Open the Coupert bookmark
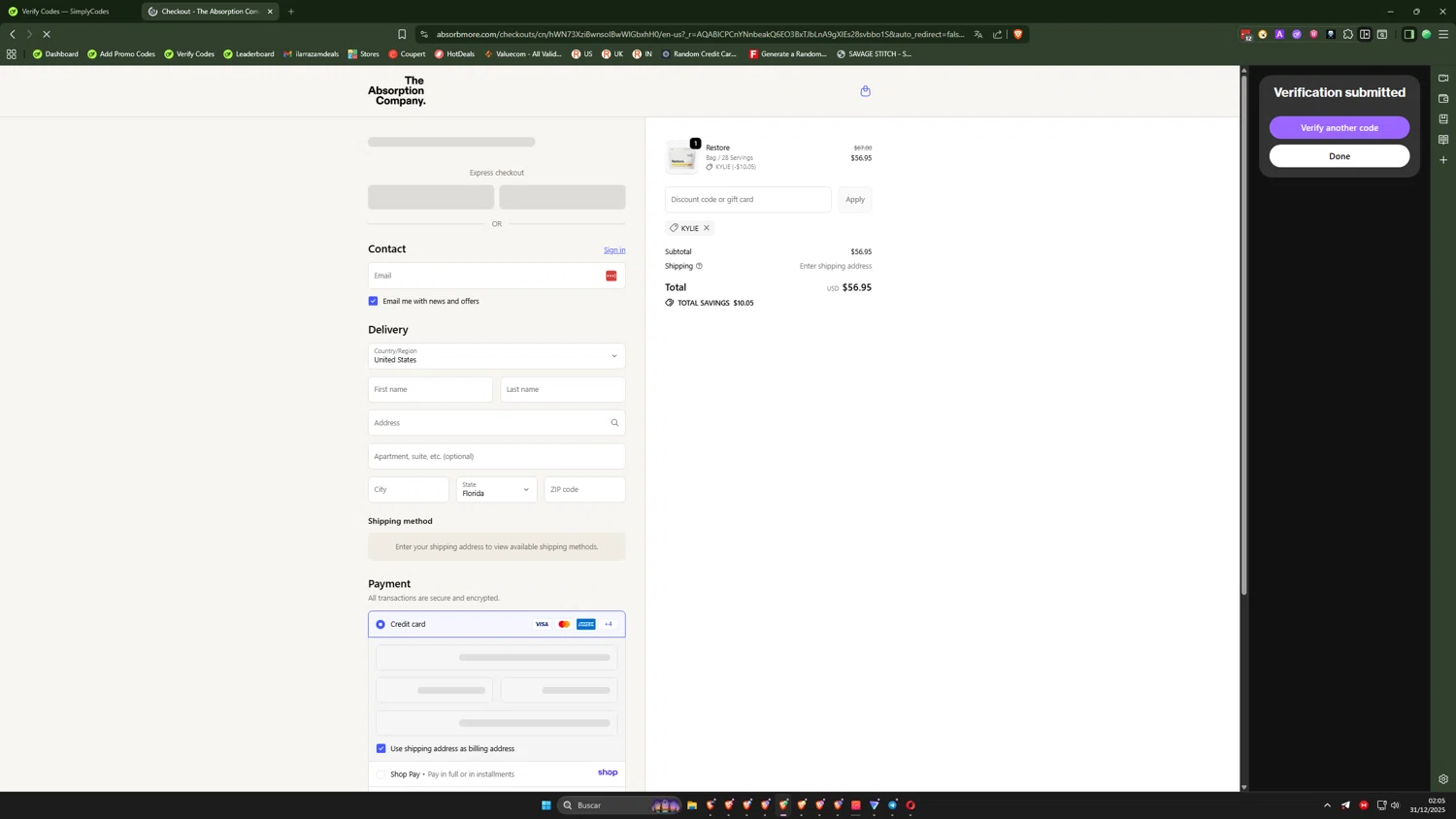 pos(407,54)
